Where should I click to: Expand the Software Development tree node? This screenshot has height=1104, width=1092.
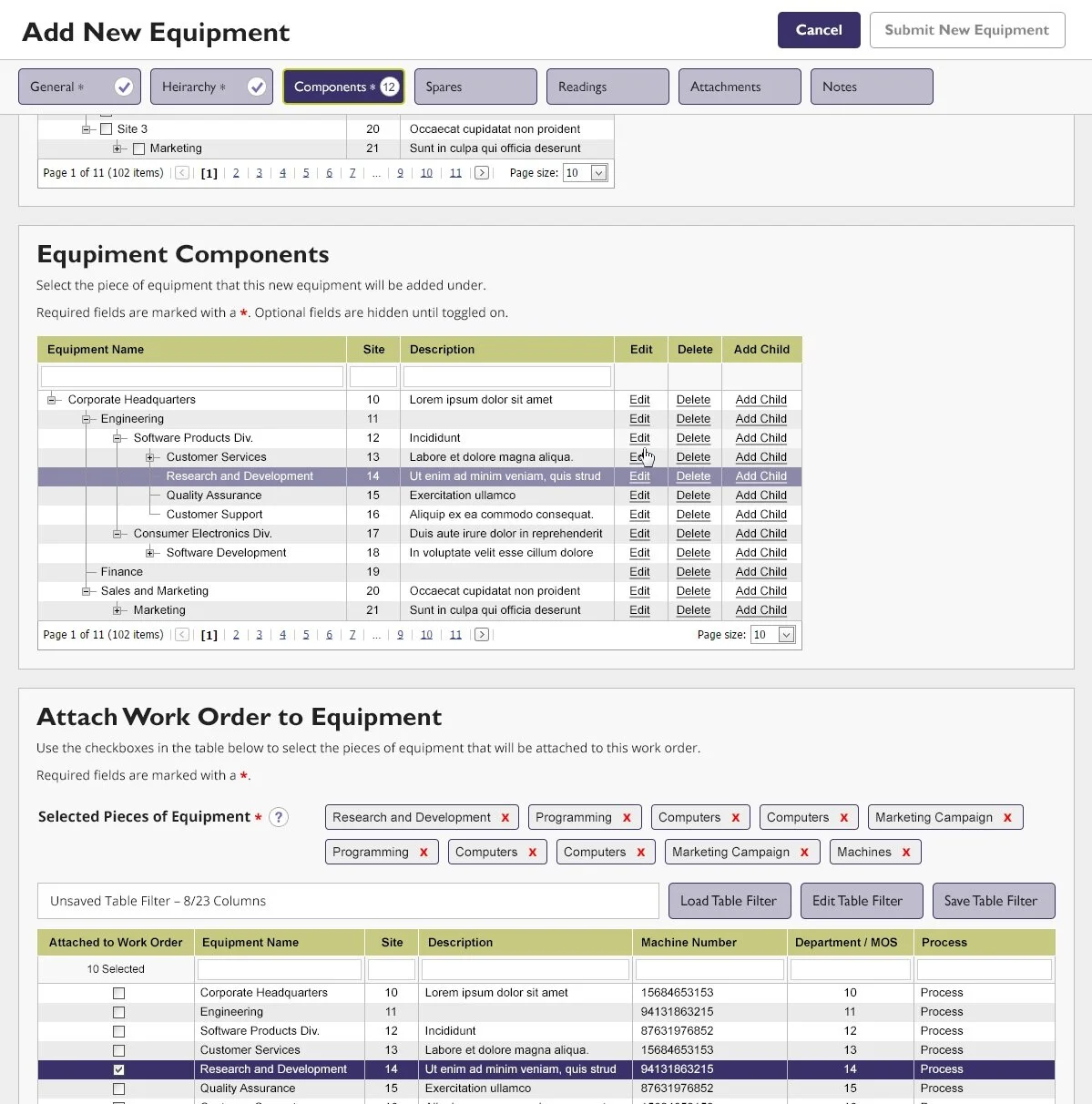tap(150, 553)
